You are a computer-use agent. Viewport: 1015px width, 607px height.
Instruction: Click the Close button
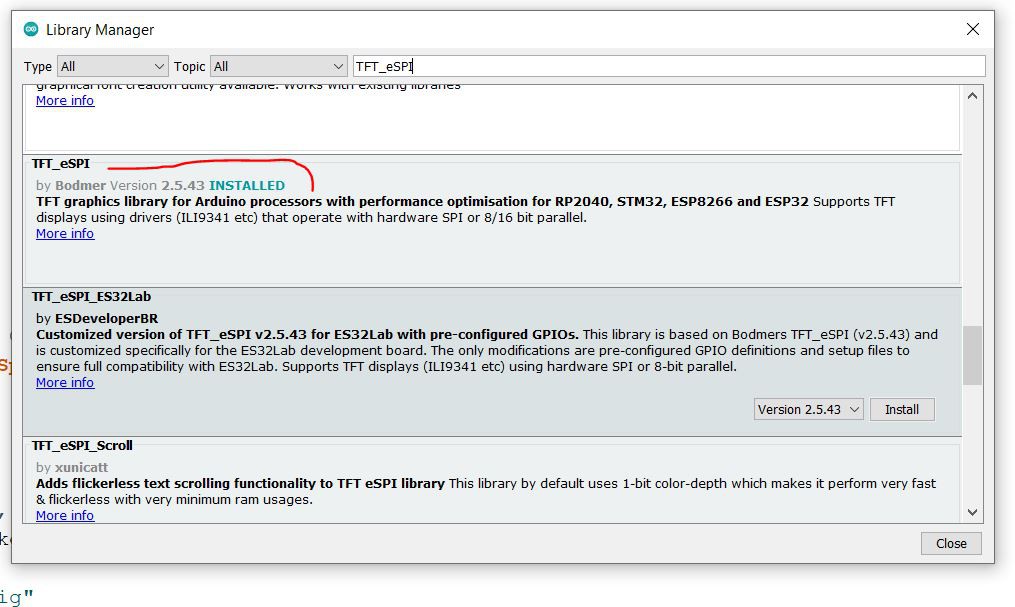click(x=951, y=544)
